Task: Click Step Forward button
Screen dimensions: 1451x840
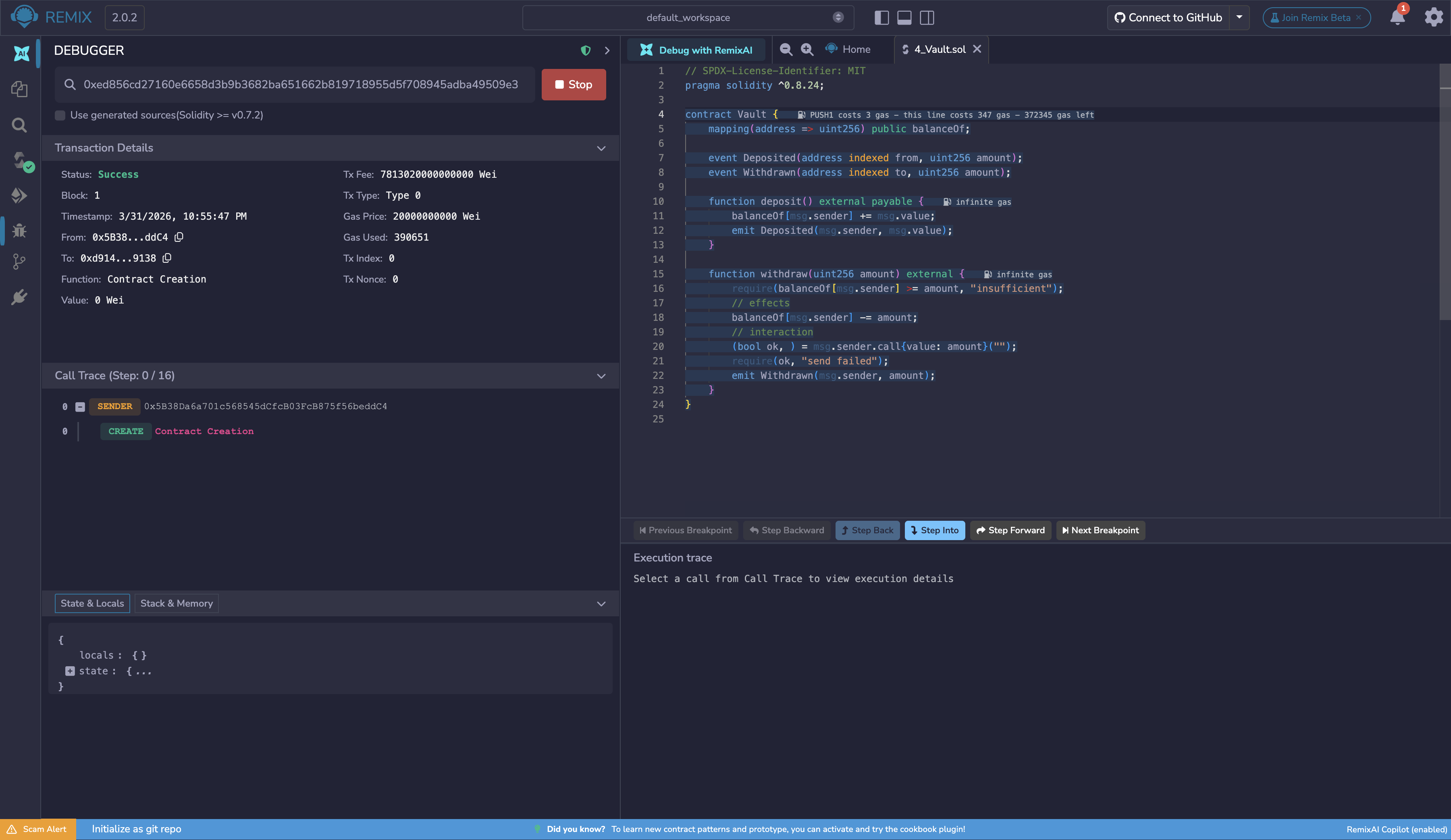Action: coord(1010,530)
